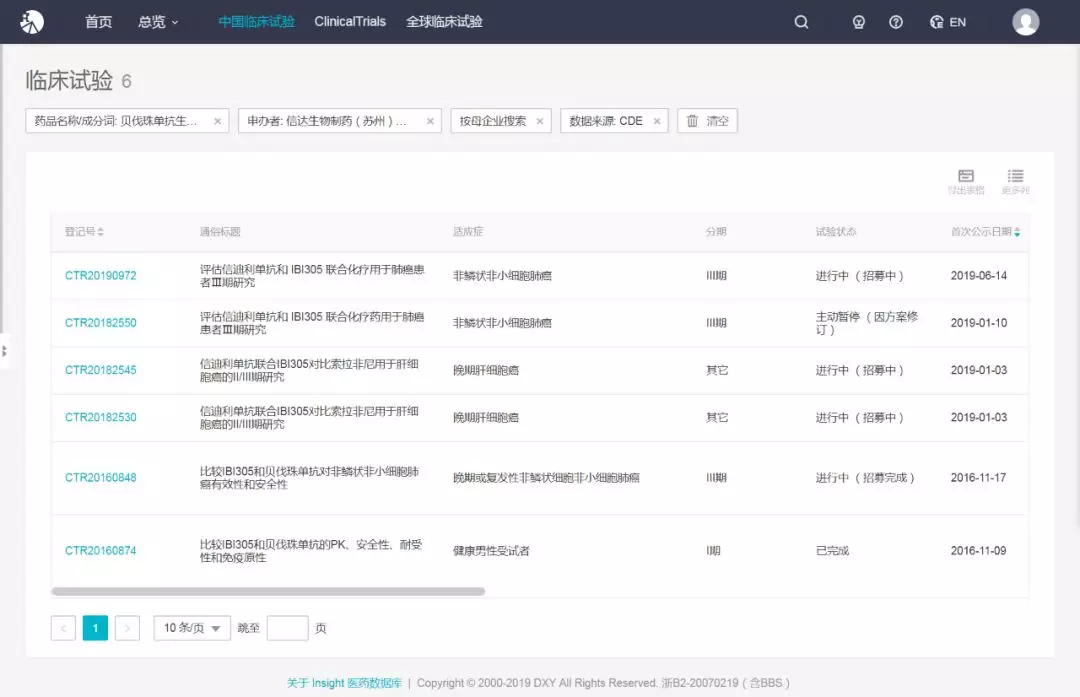Click the 进行中（招募完成）status cell
Viewport: 1080px width, 697px height.
(865, 478)
